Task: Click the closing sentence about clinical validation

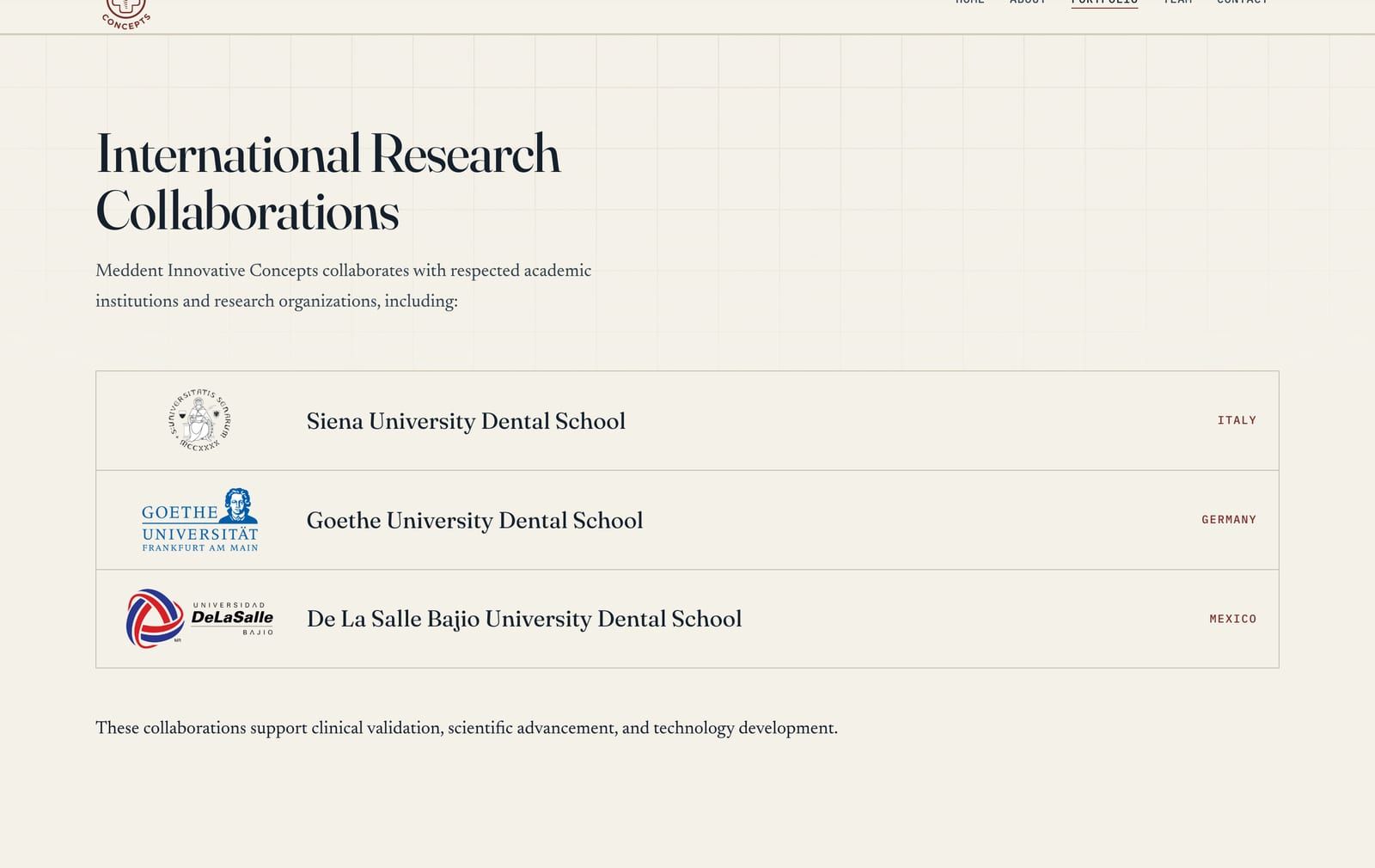Action: click(x=467, y=728)
